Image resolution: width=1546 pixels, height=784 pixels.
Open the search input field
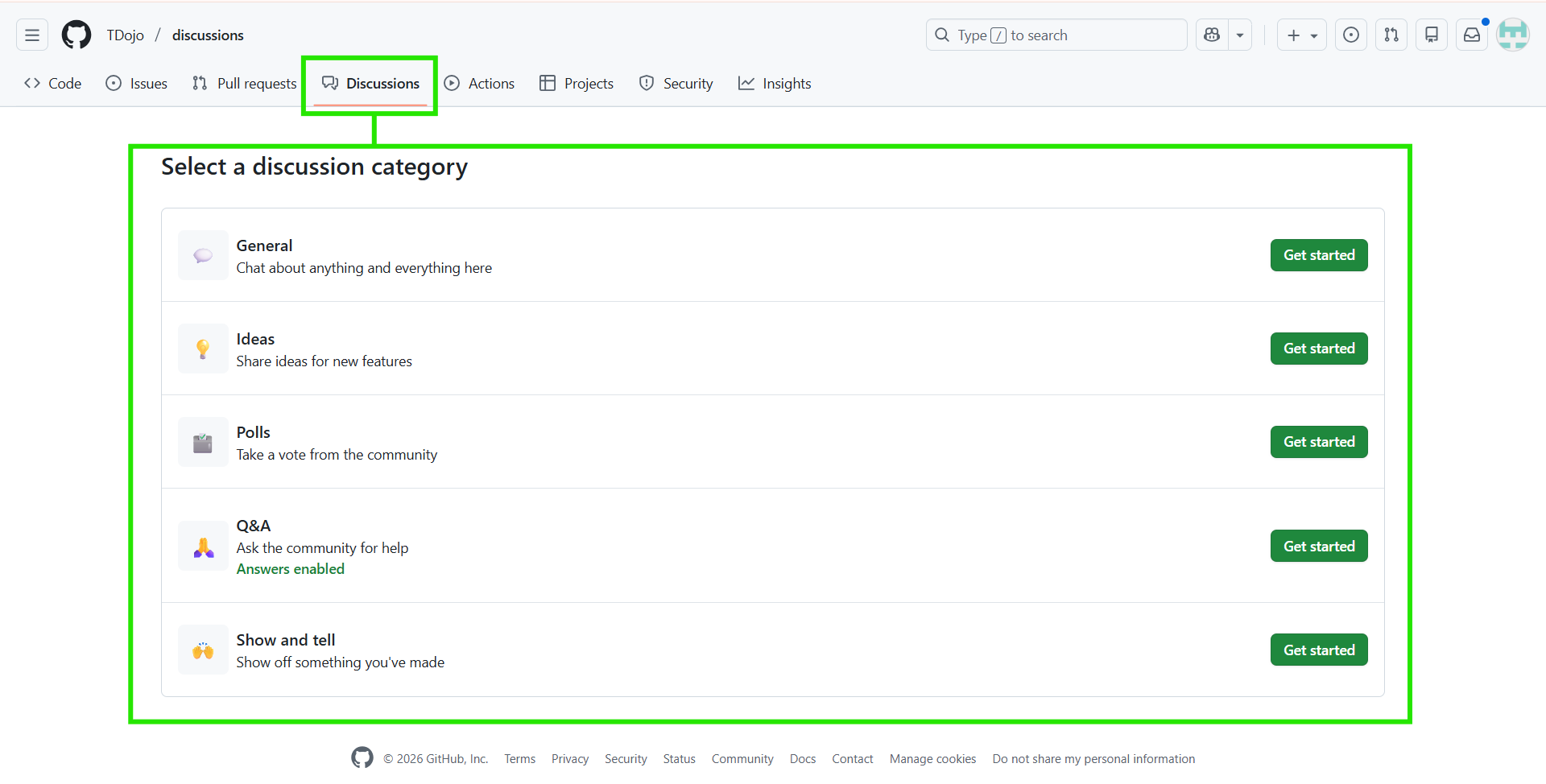pyautogui.click(x=1055, y=35)
